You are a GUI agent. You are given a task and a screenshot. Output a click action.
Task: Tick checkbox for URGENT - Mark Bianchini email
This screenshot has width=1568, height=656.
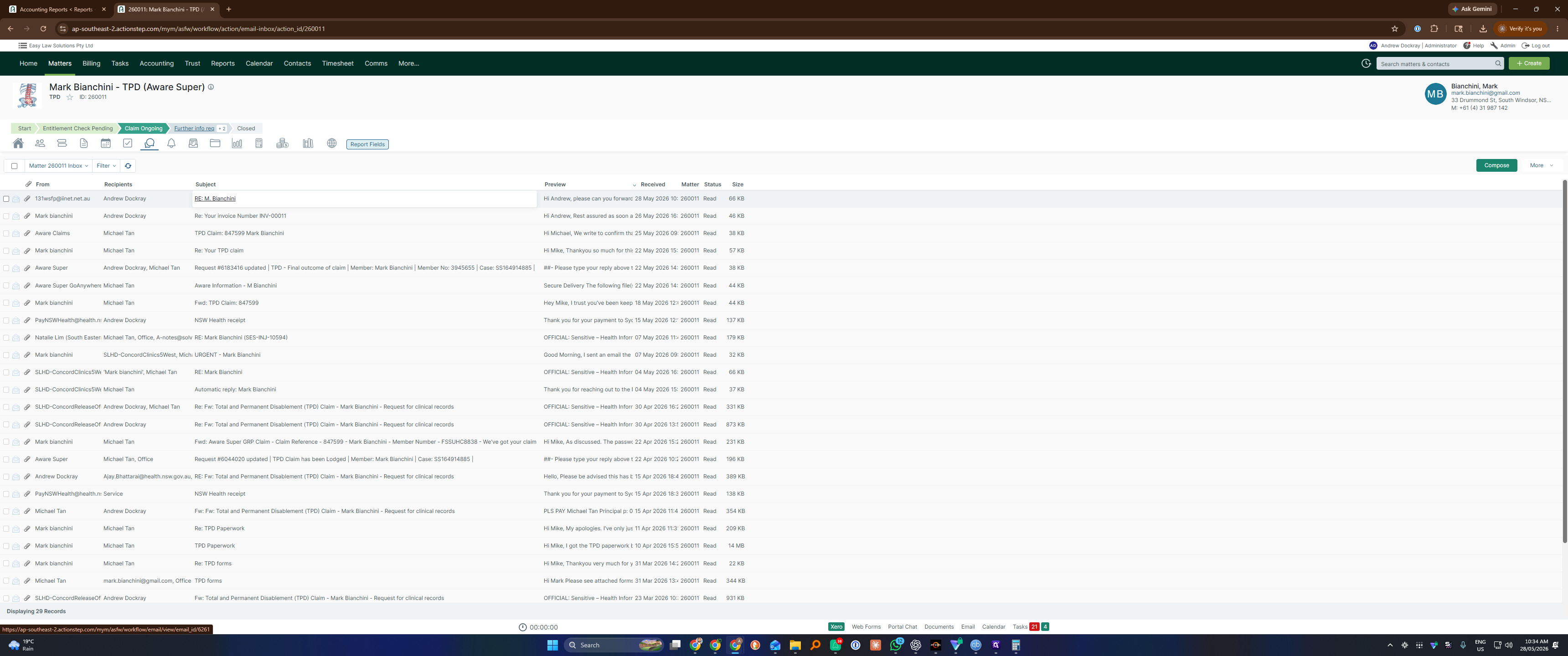coord(6,355)
